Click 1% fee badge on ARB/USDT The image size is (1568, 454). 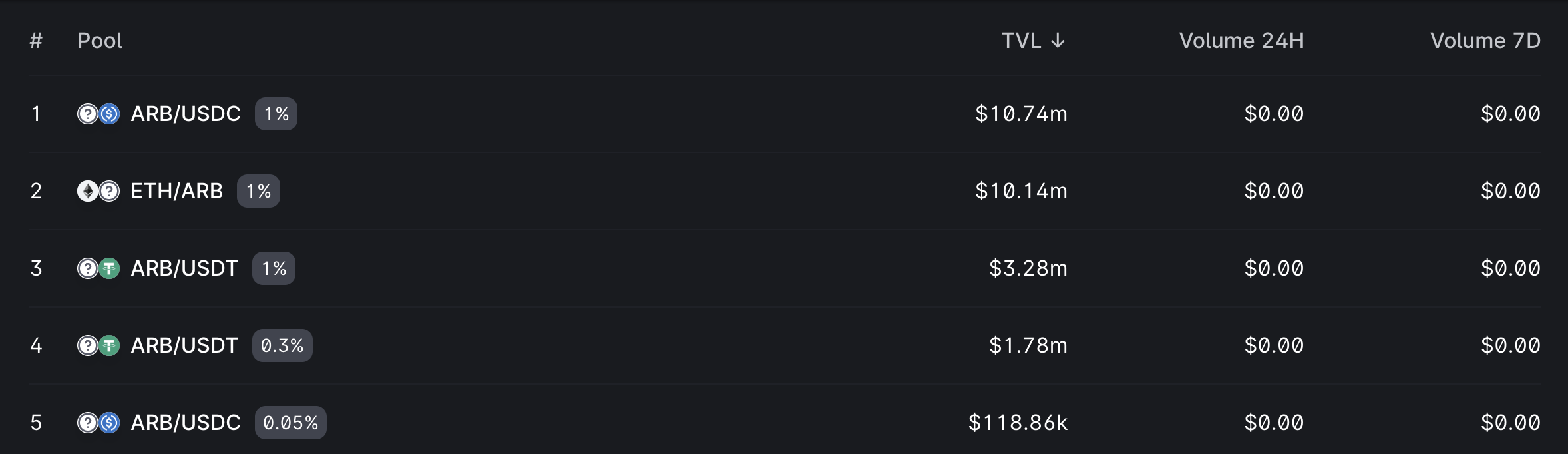[x=274, y=268]
